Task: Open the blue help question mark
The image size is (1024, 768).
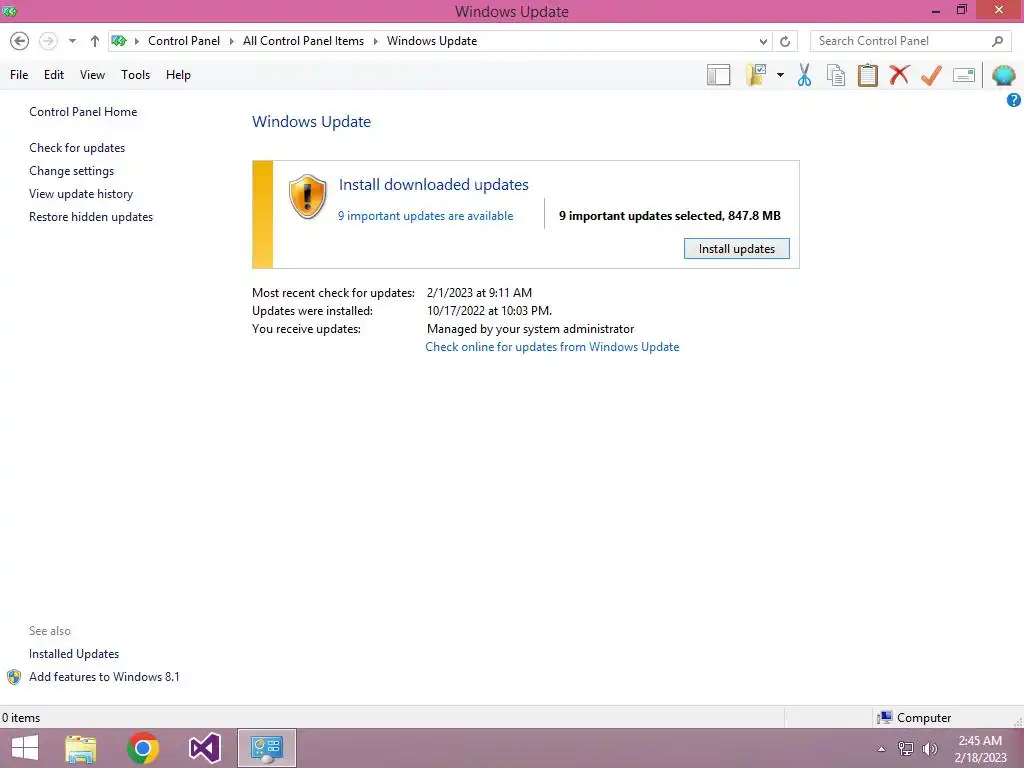Action: (x=1014, y=100)
